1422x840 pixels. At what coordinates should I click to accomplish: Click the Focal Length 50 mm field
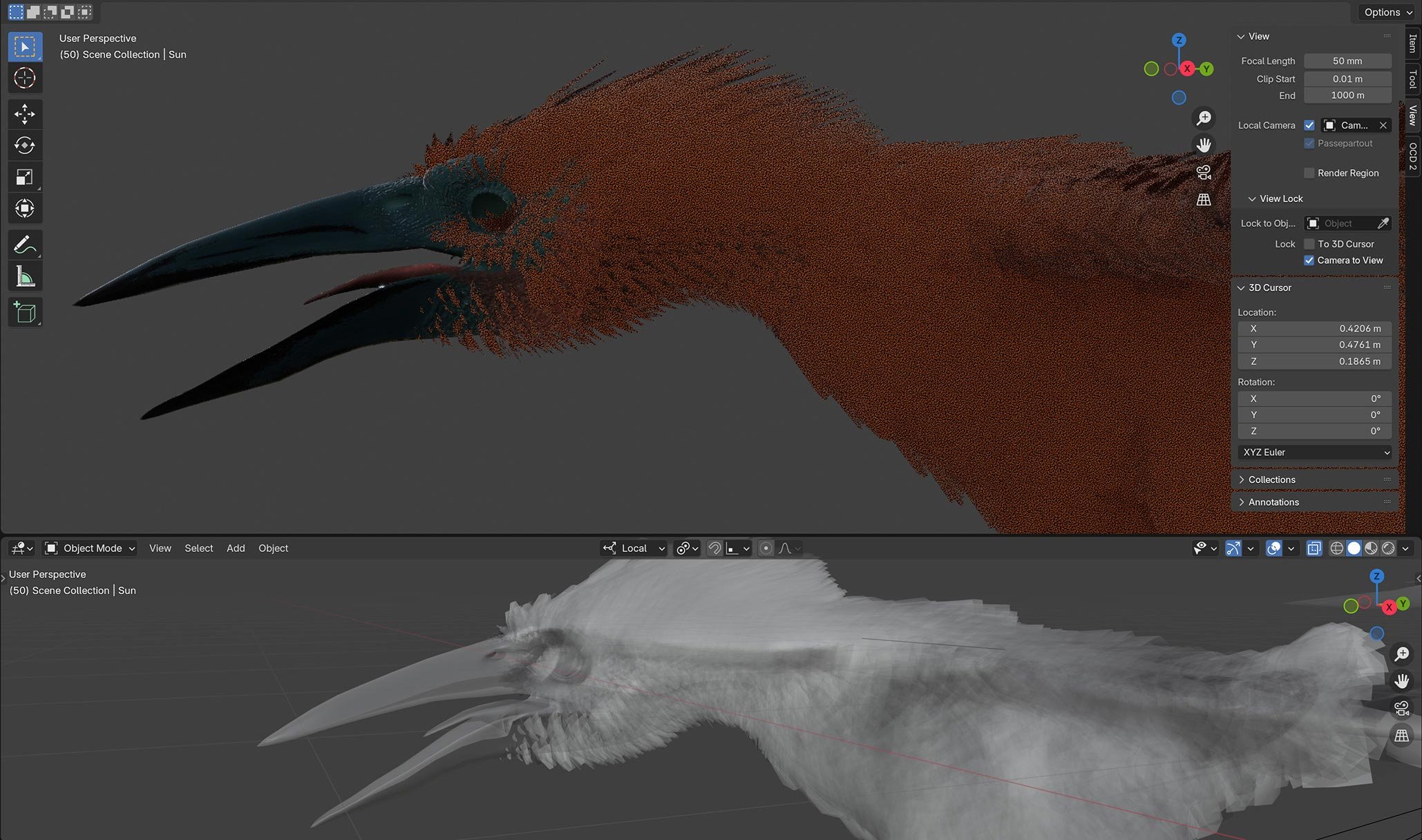click(x=1347, y=61)
